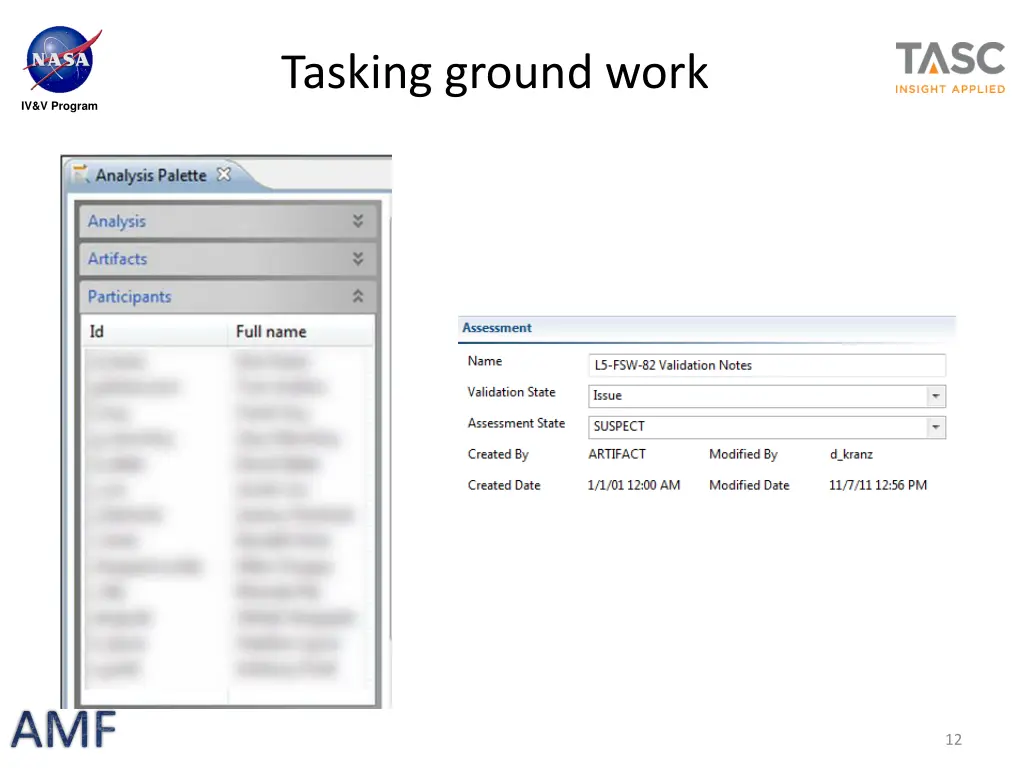Sort by the Full name column header
This screenshot has width=1024, height=768.
271,331
